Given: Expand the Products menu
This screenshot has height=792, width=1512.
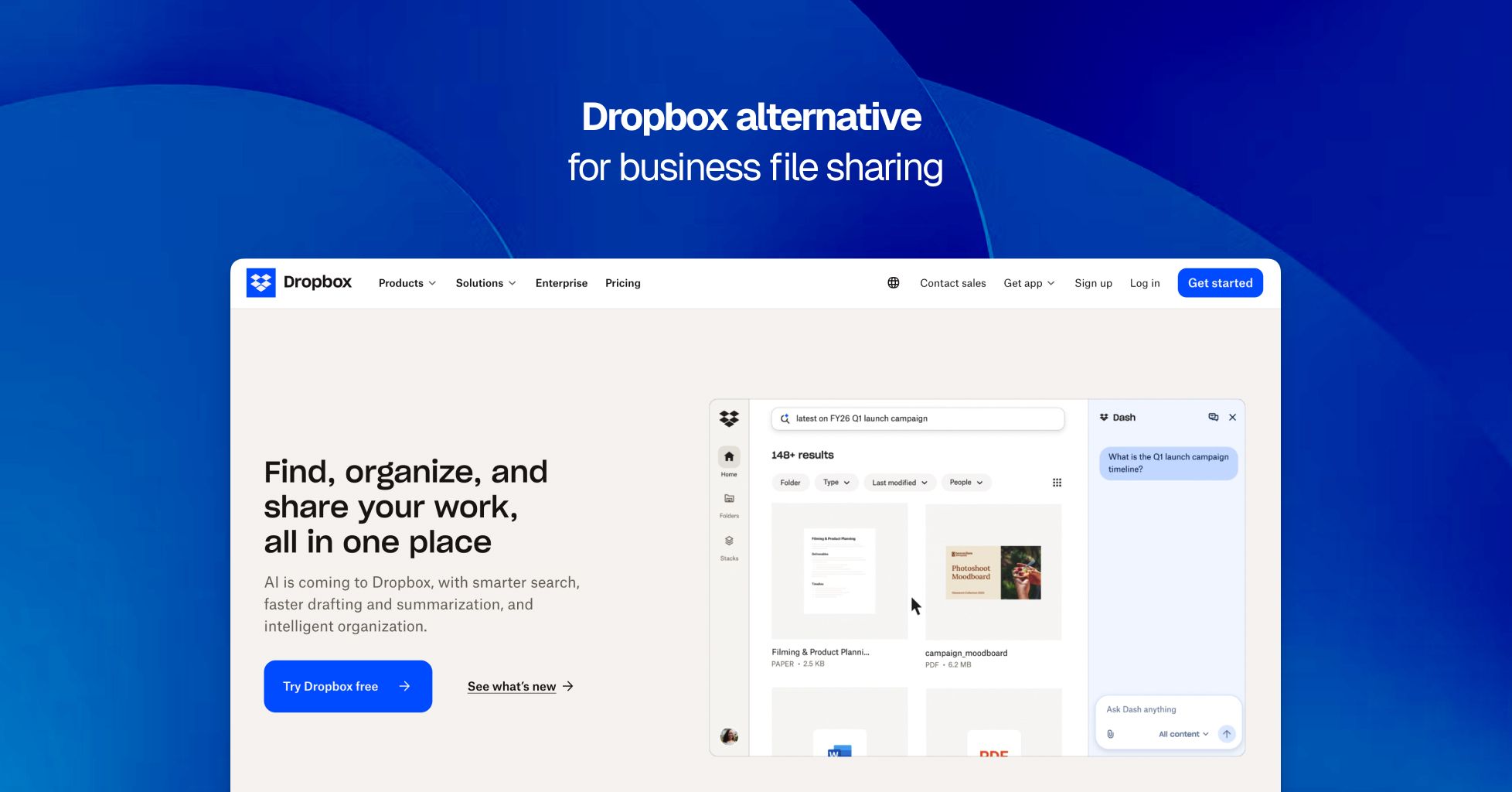Looking at the screenshot, I should pos(407,283).
